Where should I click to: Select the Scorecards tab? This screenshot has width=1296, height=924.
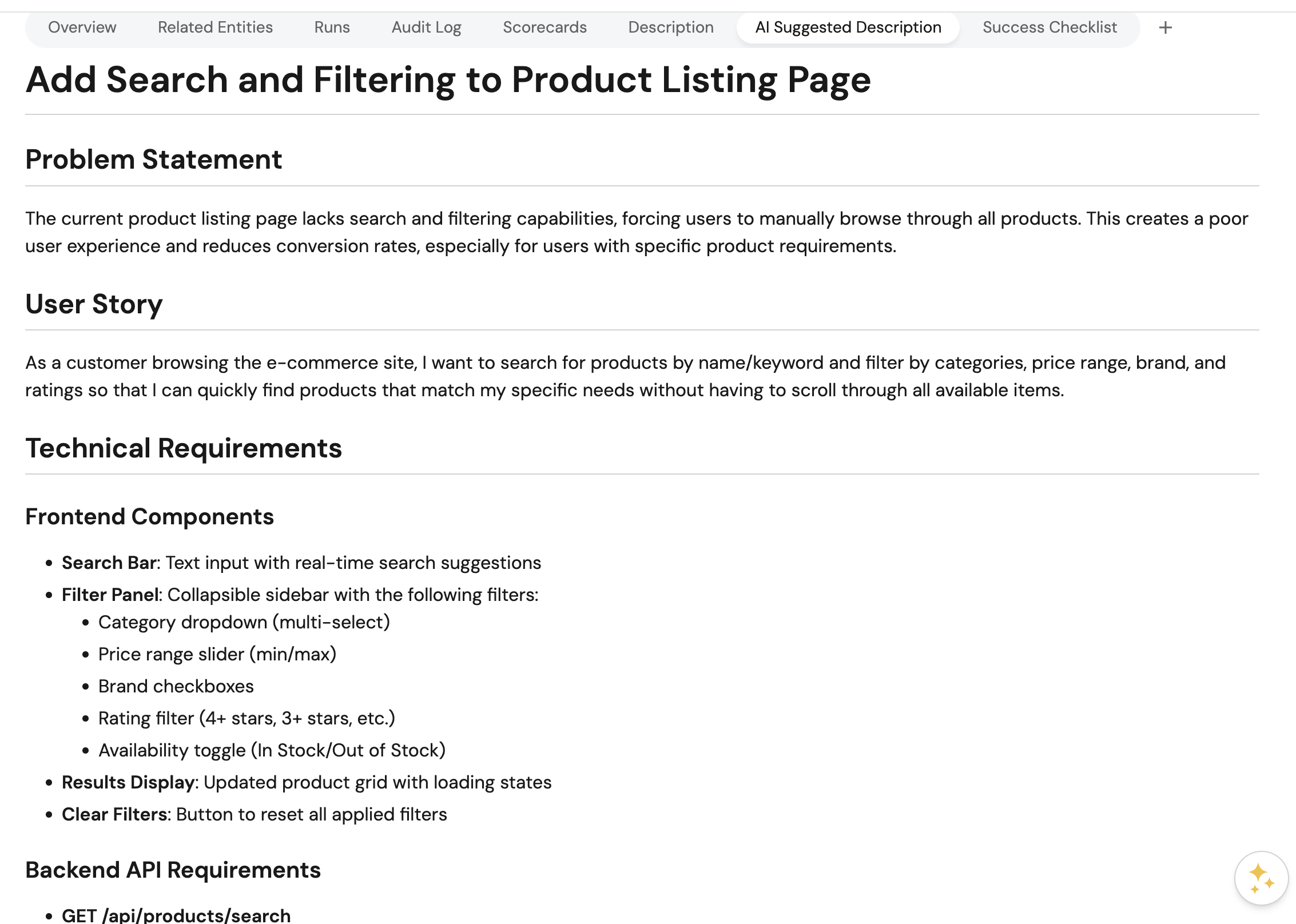click(x=544, y=27)
